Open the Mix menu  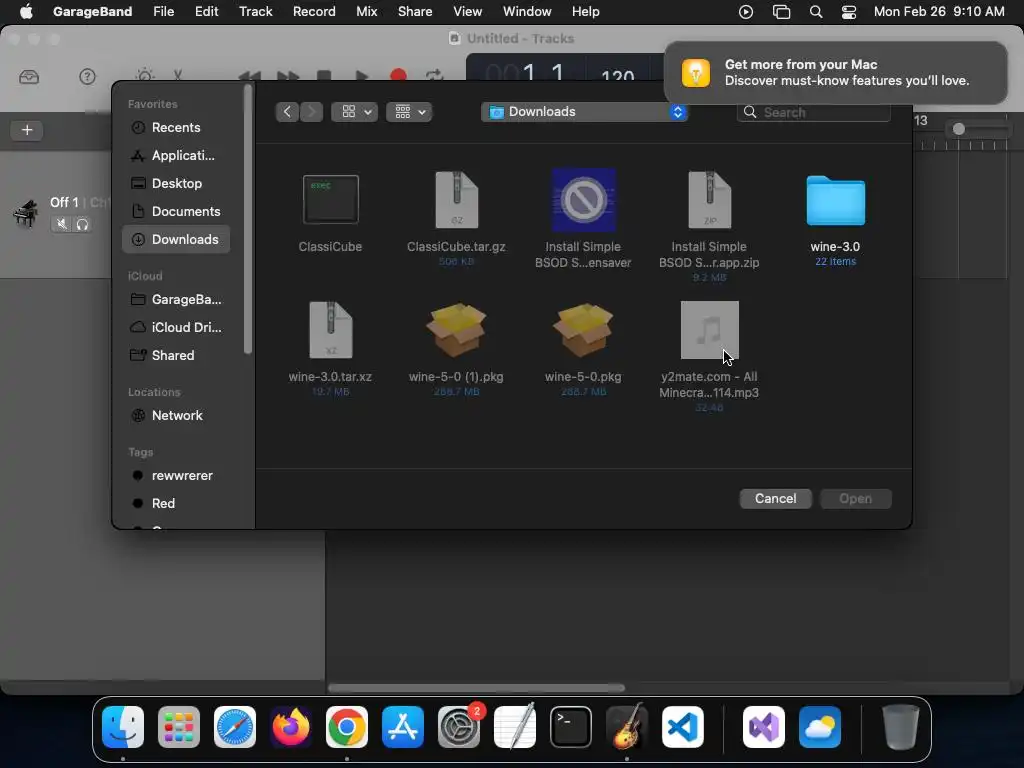point(366,11)
